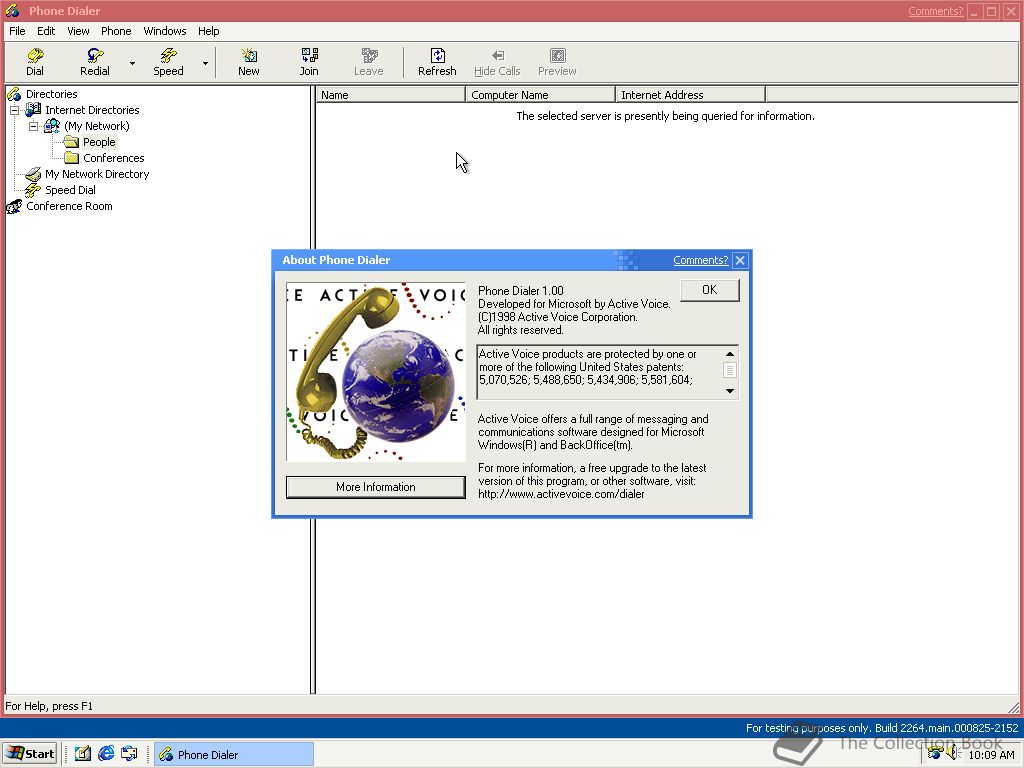The width and height of the screenshot is (1024, 768).
Task: Sort by the Computer Name column header
Action: pos(541,95)
